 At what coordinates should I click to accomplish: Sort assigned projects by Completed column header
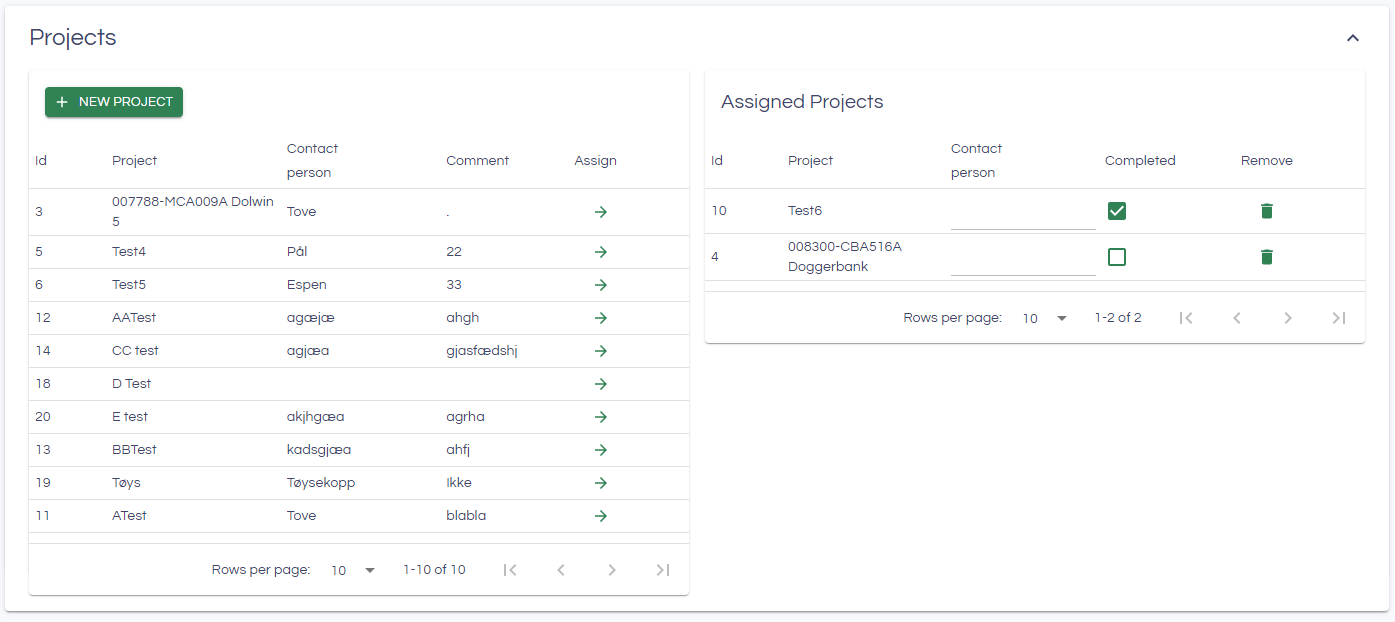point(1140,161)
